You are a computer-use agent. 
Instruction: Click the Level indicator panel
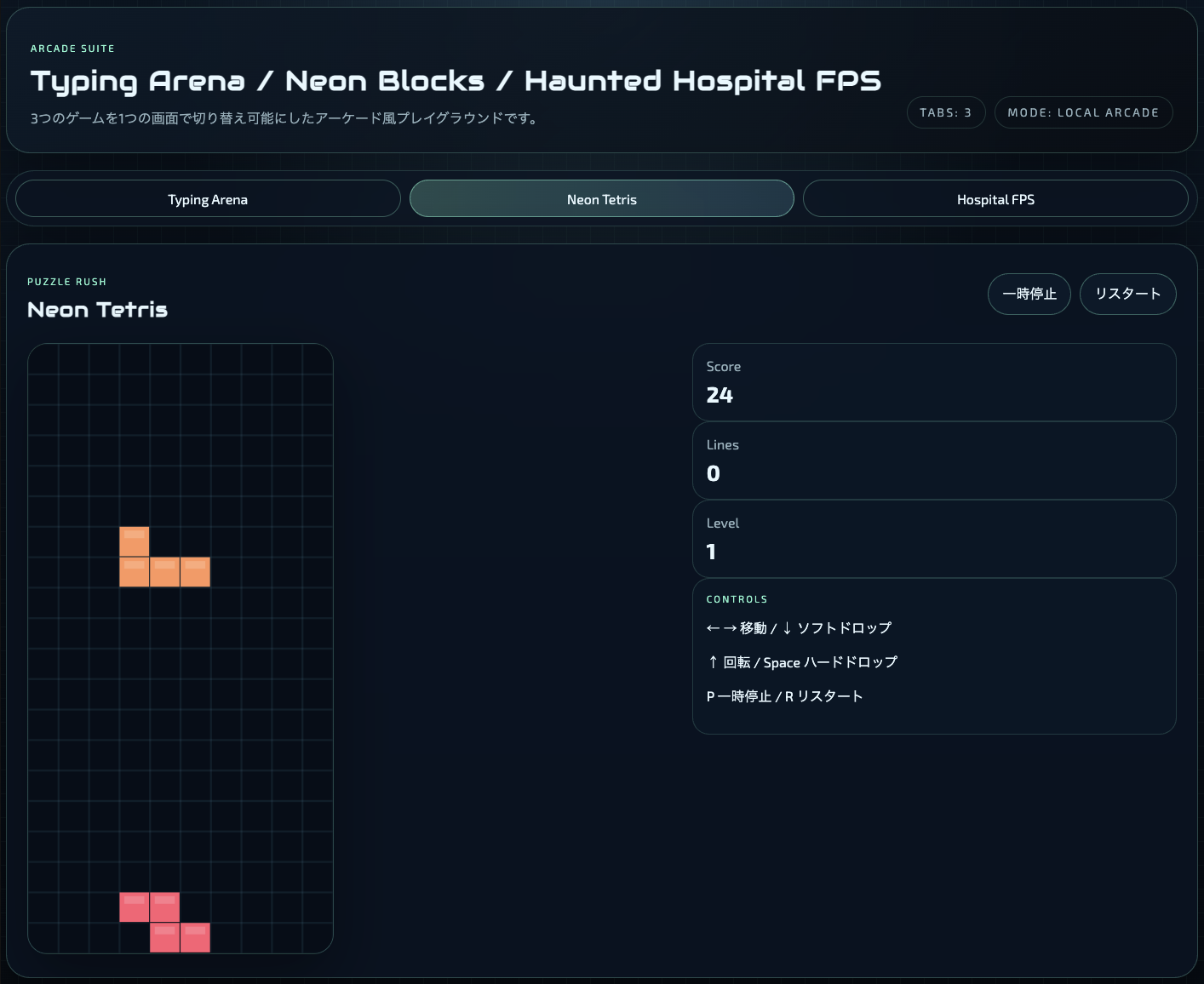coord(933,539)
